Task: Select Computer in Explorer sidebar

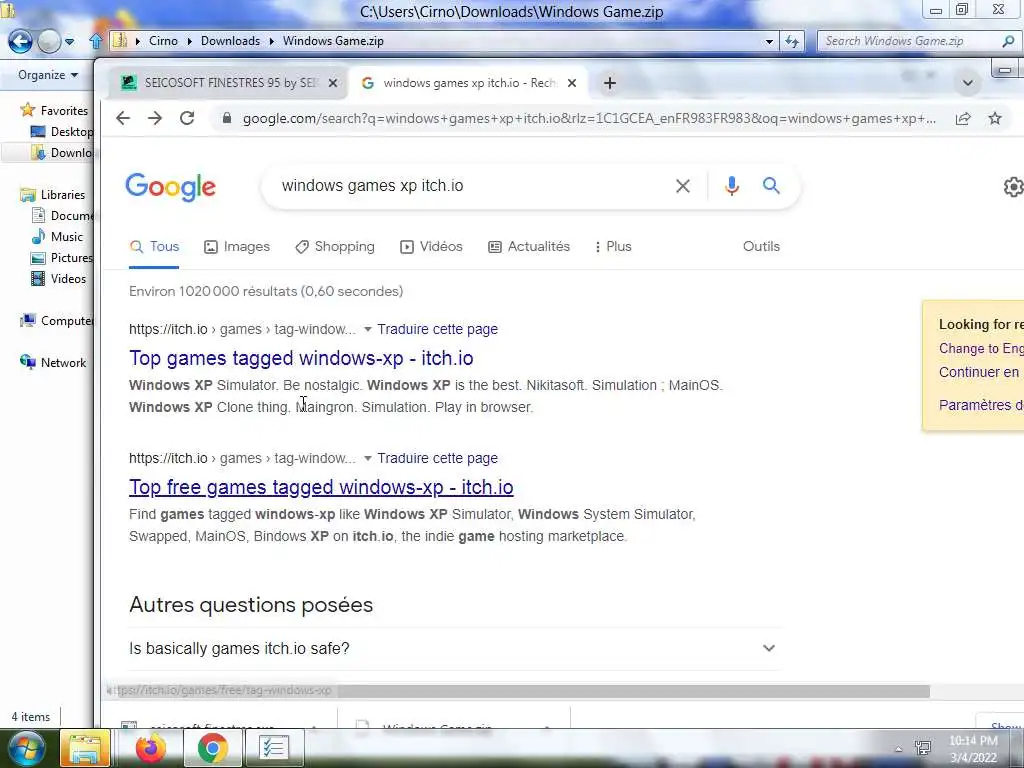Action: pos(57,321)
